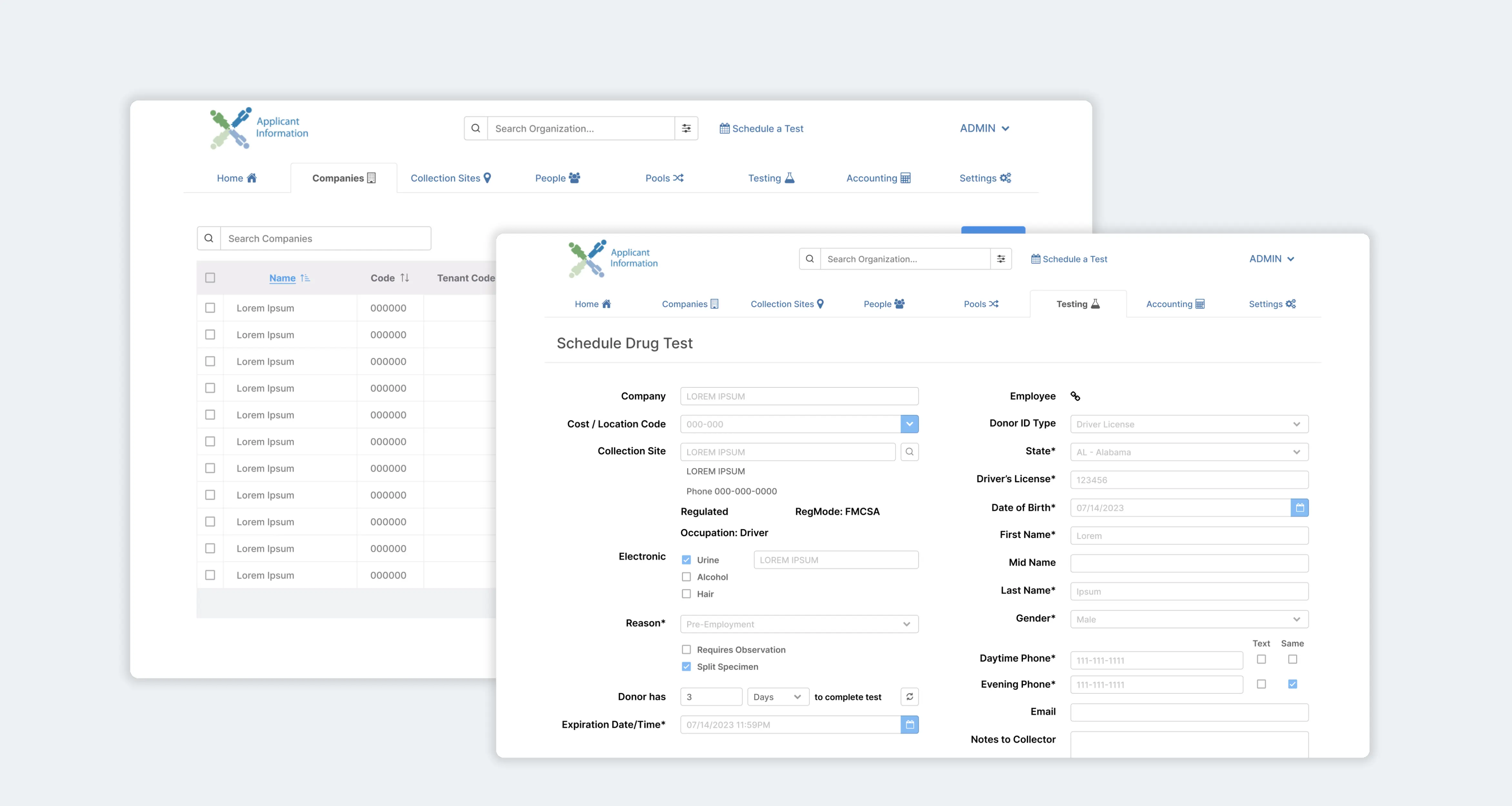Sort by Name column ascending icon
Screen dimensions: 1512x806
point(305,278)
